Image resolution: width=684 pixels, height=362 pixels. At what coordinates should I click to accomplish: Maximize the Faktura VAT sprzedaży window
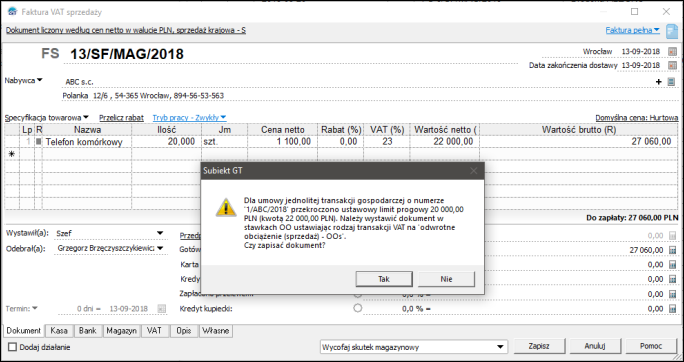(635, 12)
